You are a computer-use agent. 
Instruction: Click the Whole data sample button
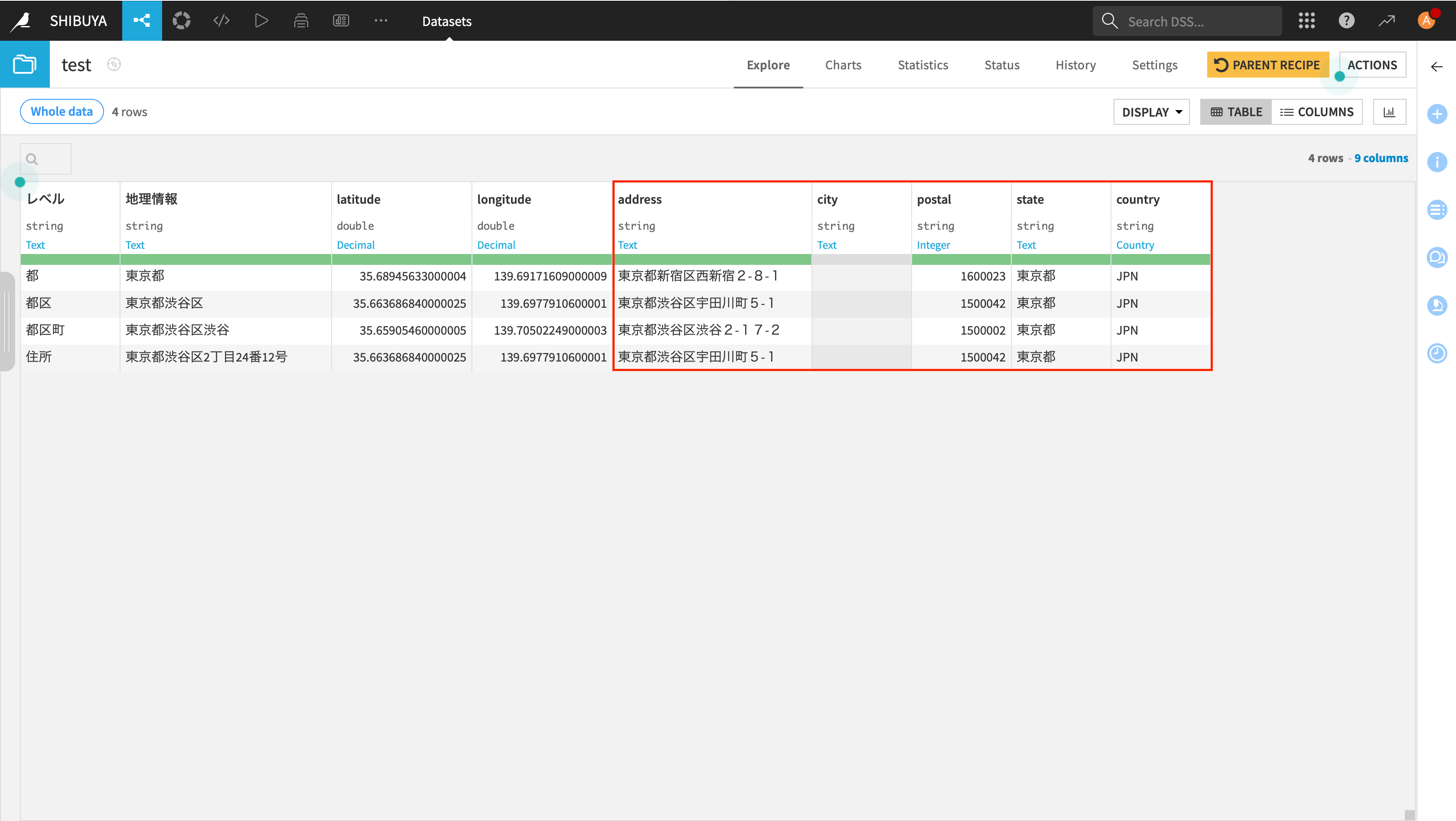coord(62,111)
